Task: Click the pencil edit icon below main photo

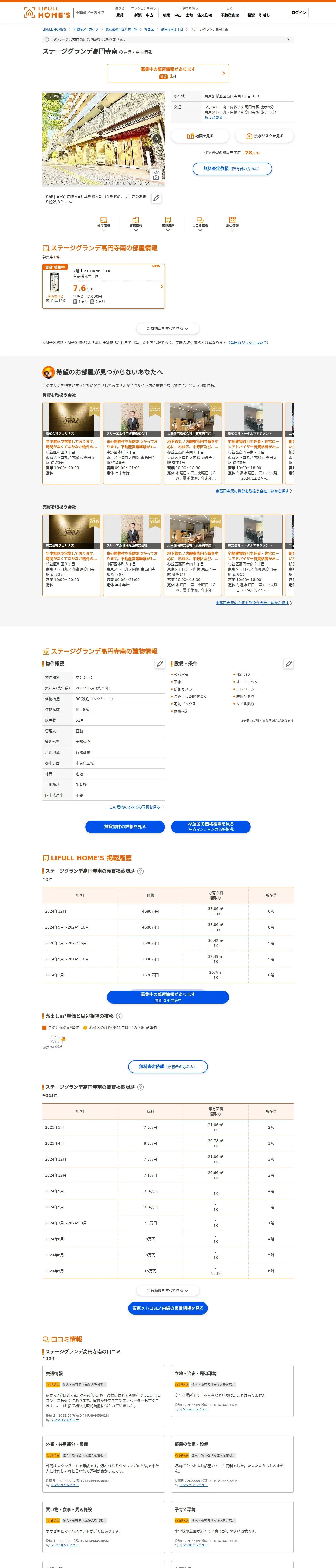Action: pos(156,198)
